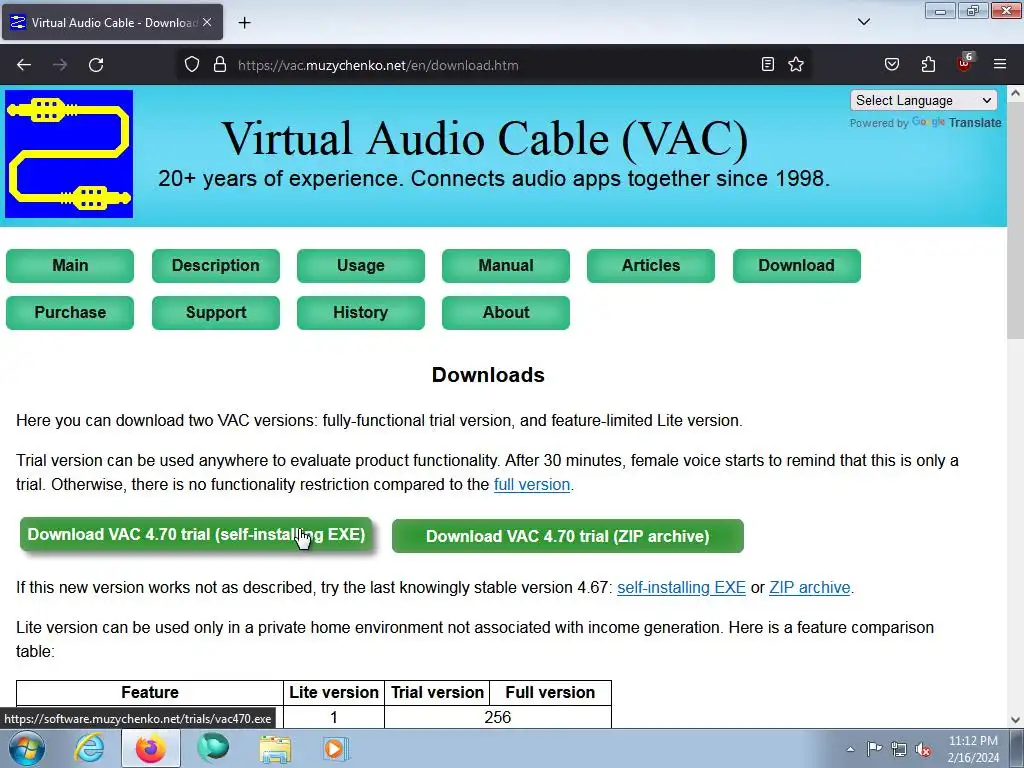
Task: Open the Firefox hamburger menu
Action: [x=1000, y=64]
